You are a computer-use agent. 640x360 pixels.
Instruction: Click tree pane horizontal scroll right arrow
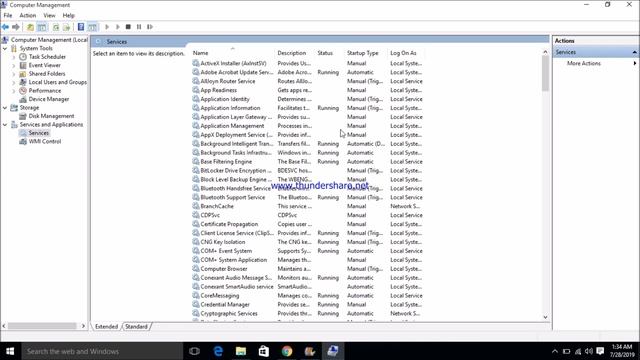coord(83,326)
